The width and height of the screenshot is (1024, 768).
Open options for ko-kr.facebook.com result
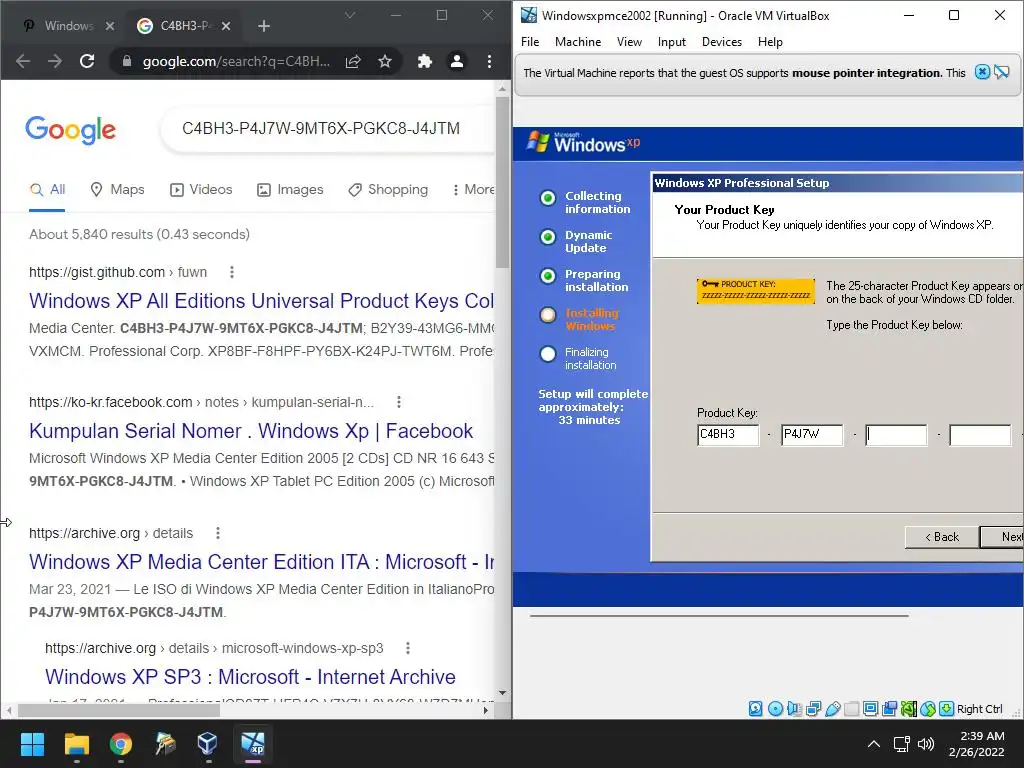[x=399, y=402]
